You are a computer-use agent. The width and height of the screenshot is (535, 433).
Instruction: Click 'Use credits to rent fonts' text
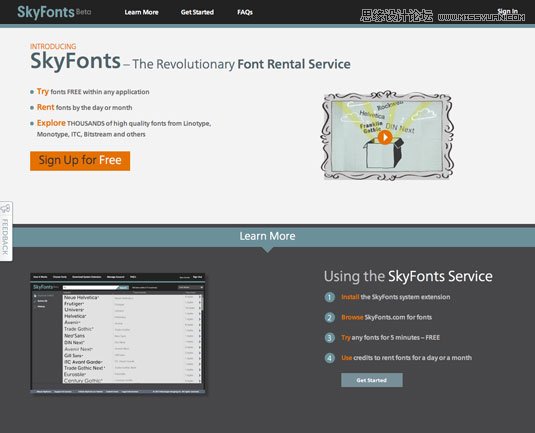(x=406, y=358)
